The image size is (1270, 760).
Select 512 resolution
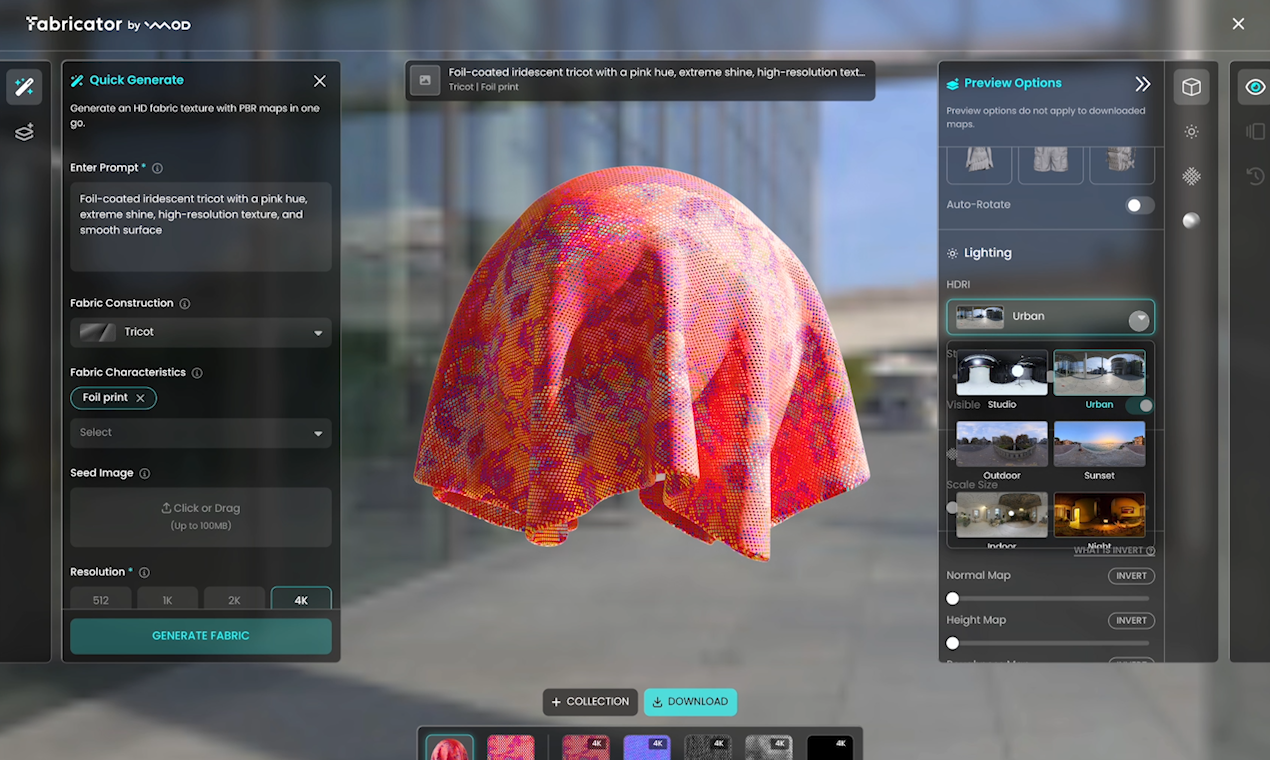[100, 599]
